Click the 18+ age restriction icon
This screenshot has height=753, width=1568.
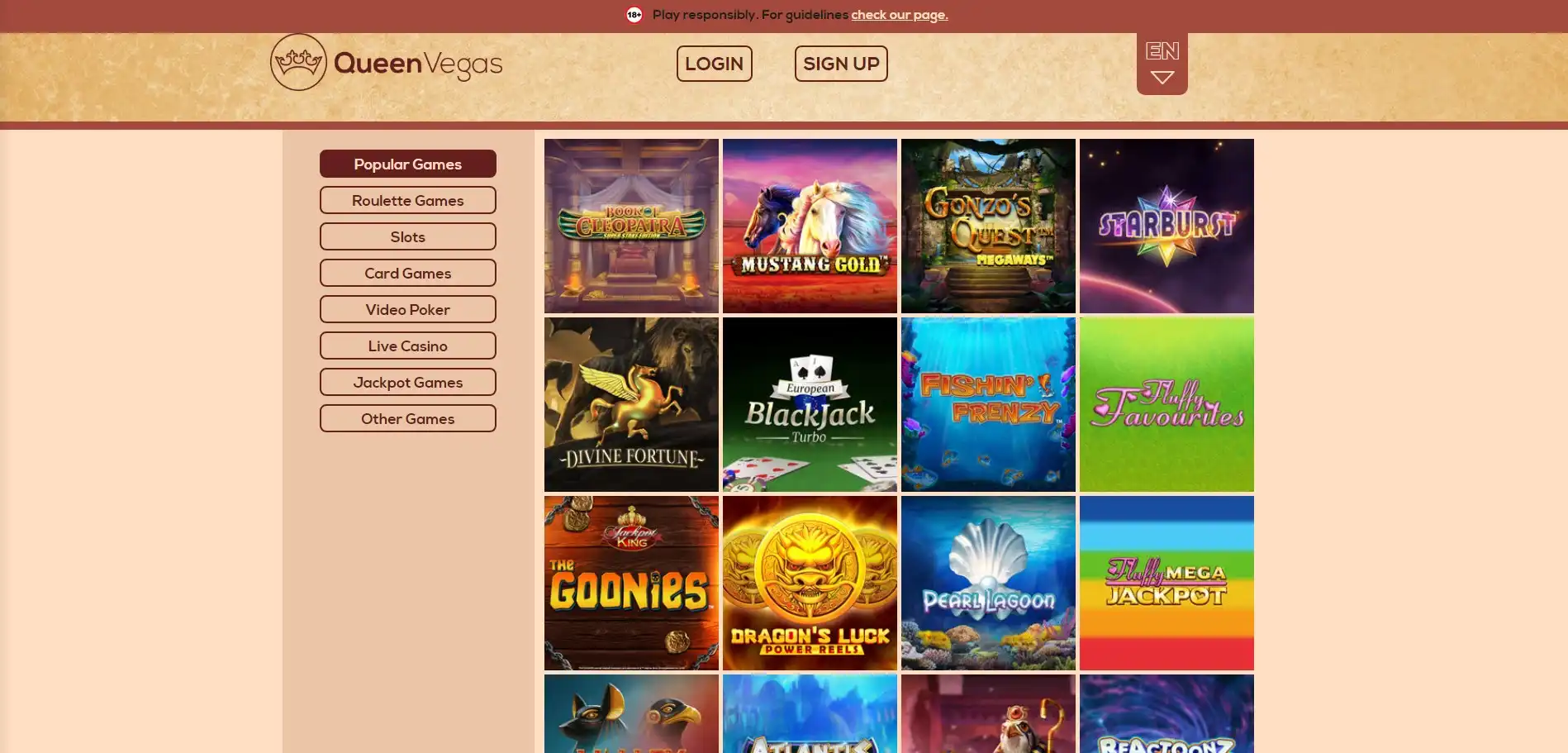634,15
